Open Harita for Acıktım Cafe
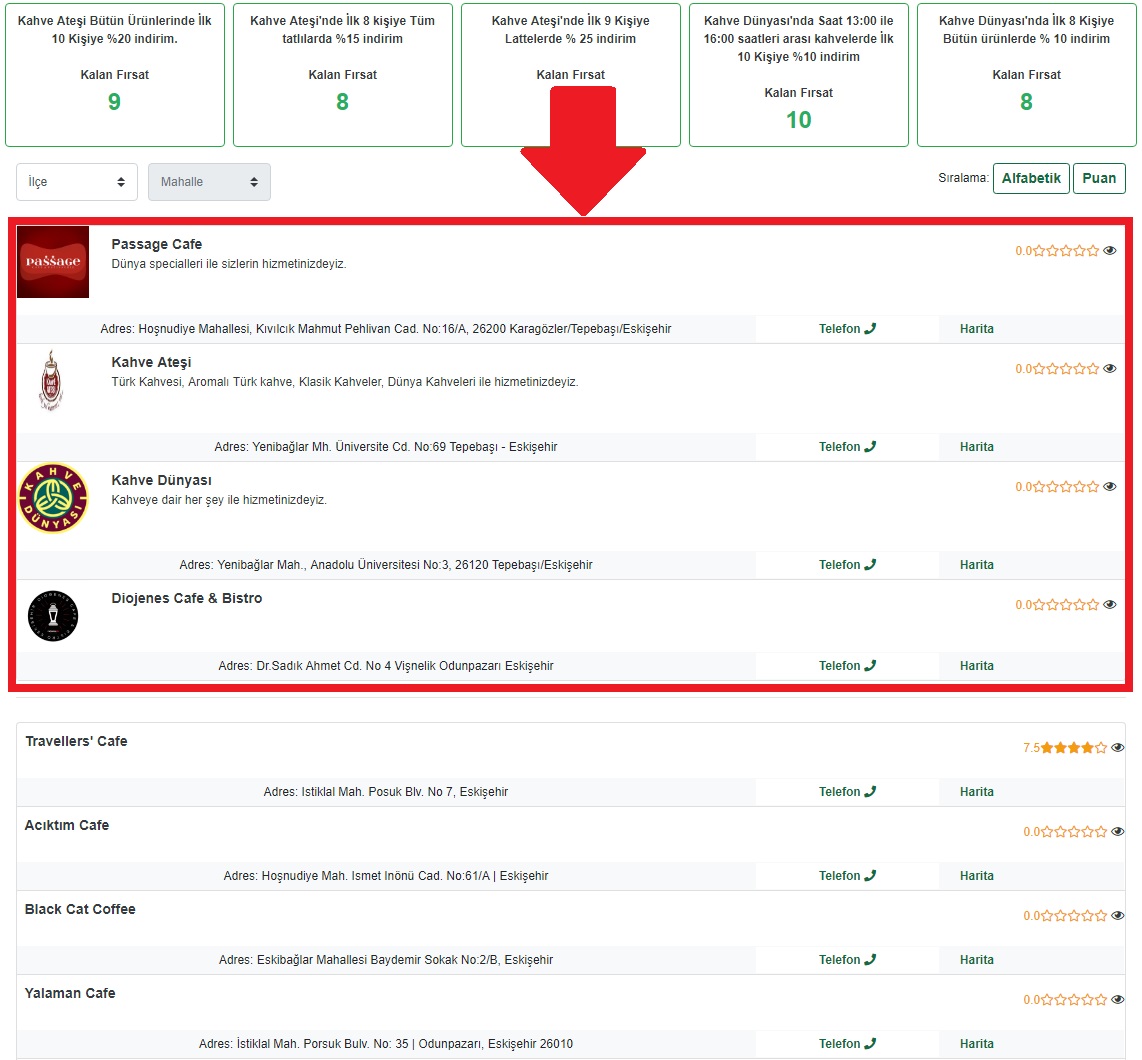 tap(977, 876)
